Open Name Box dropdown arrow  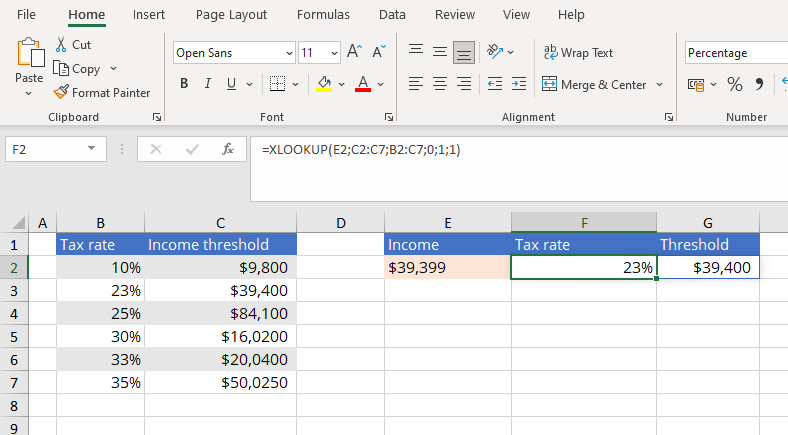(x=91, y=148)
